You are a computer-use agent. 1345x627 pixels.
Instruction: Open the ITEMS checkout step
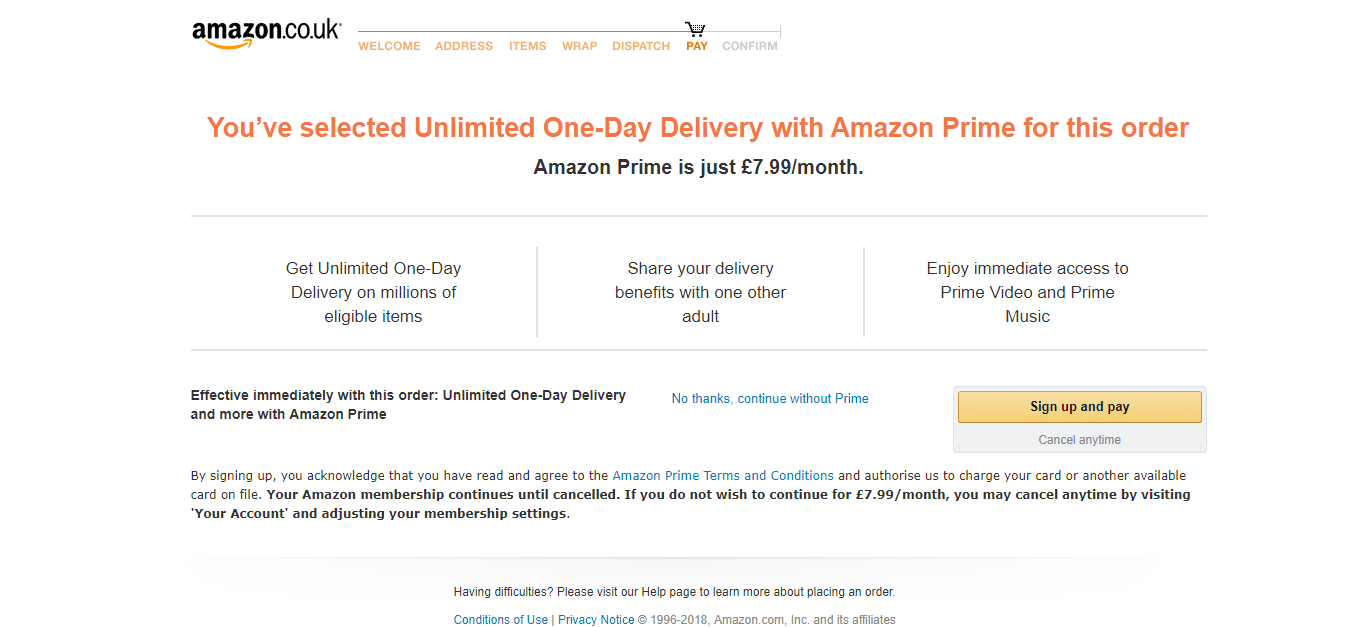[x=527, y=45]
